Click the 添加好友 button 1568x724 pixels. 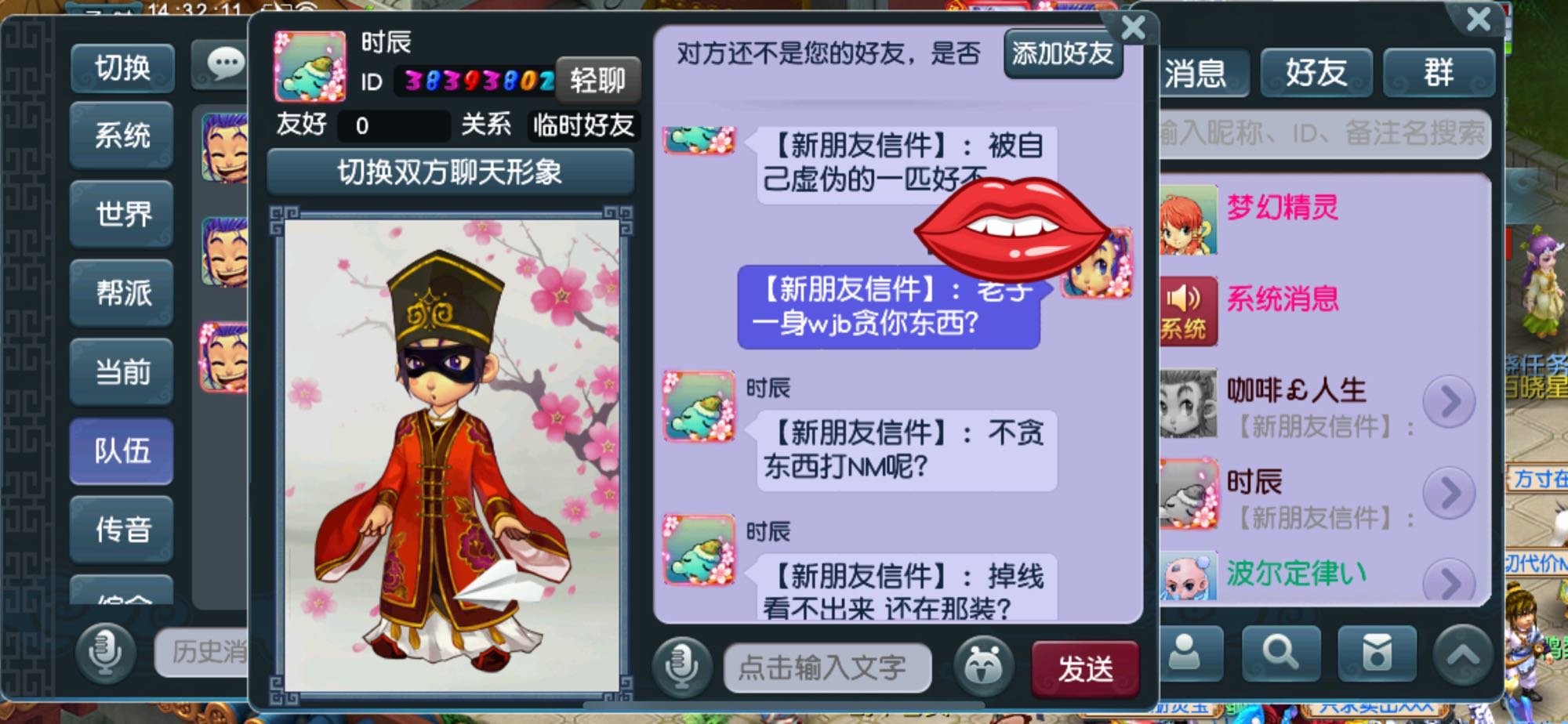tap(1063, 53)
